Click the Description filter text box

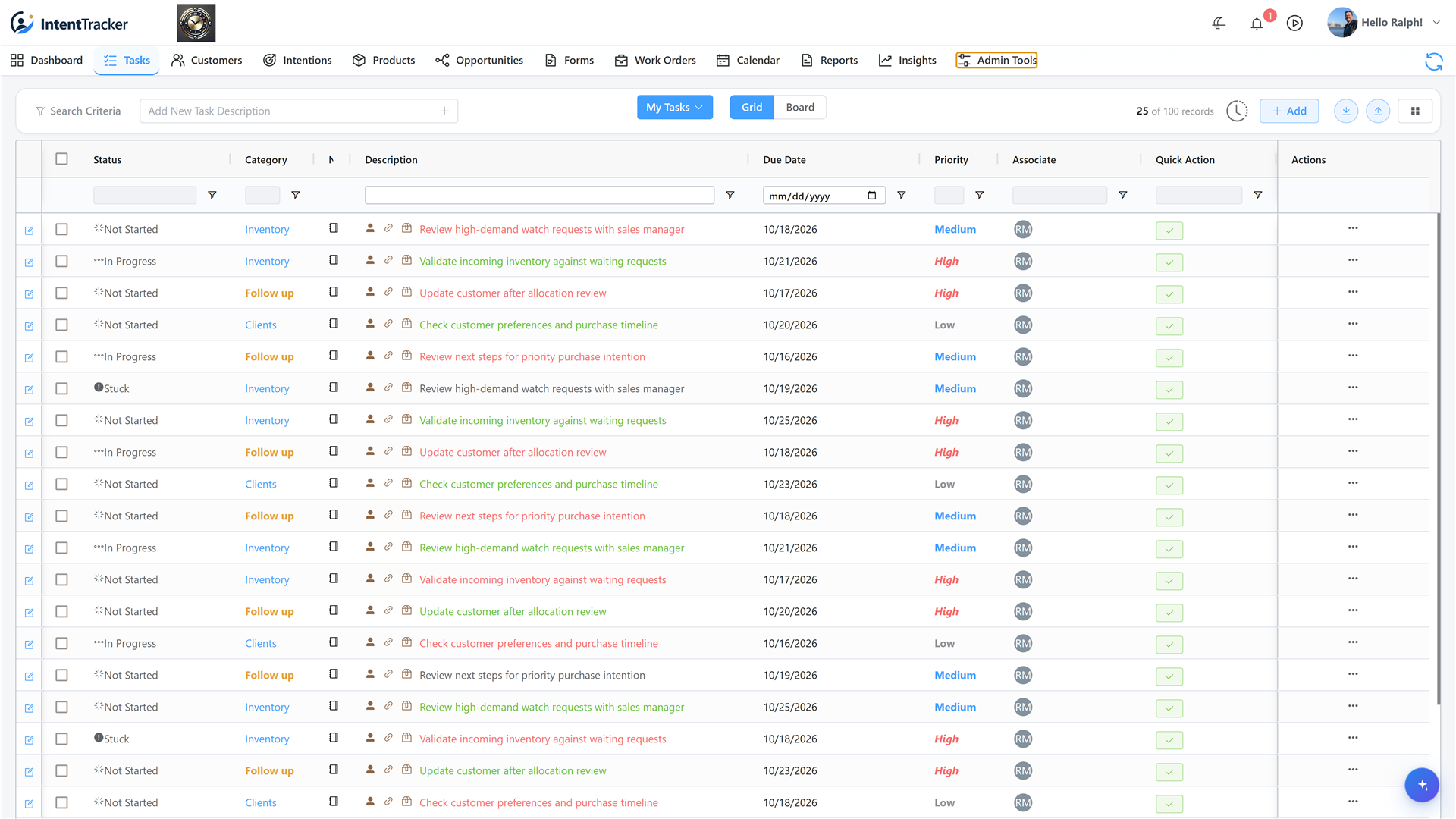tap(539, 196)
